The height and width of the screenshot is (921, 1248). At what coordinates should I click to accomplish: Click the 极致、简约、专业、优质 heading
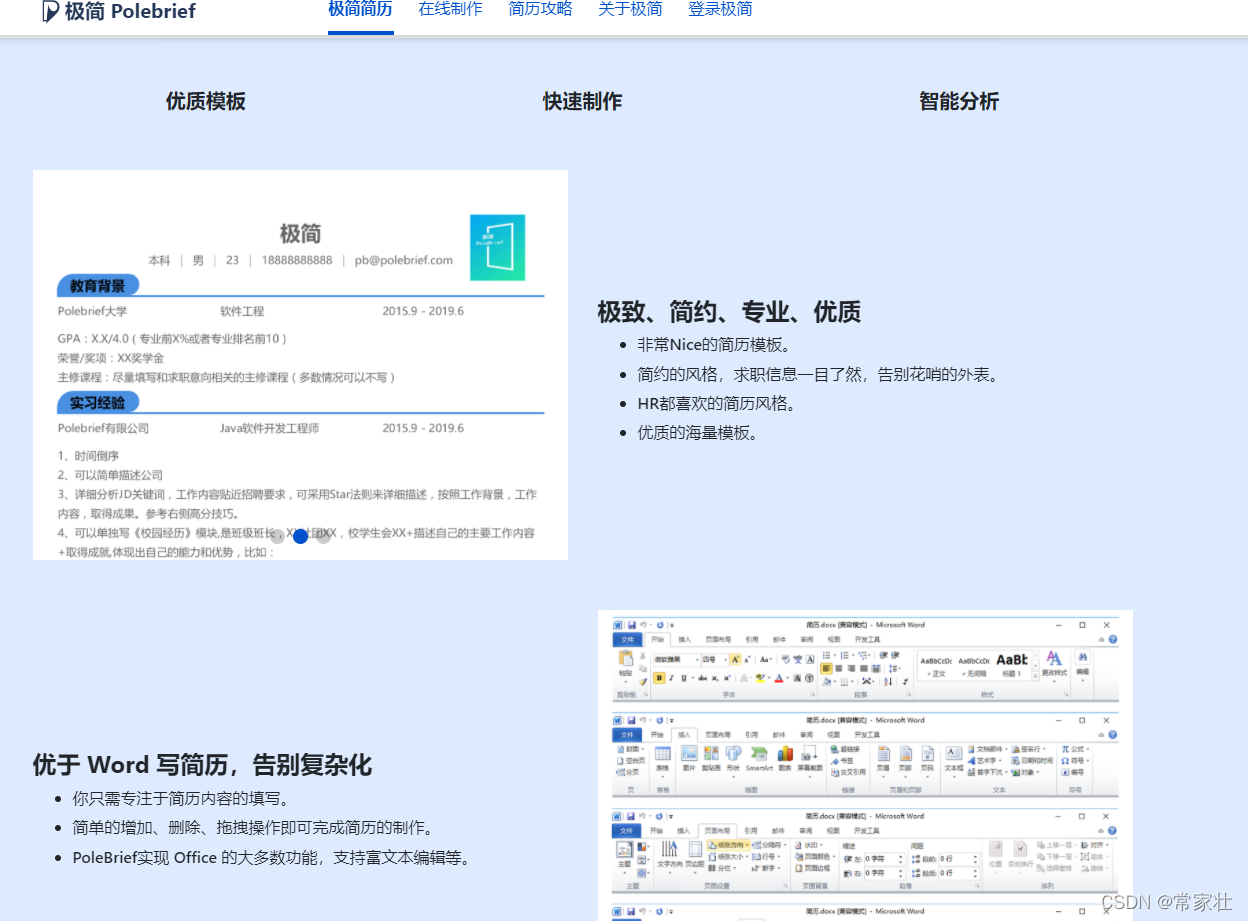pos(729,312)
